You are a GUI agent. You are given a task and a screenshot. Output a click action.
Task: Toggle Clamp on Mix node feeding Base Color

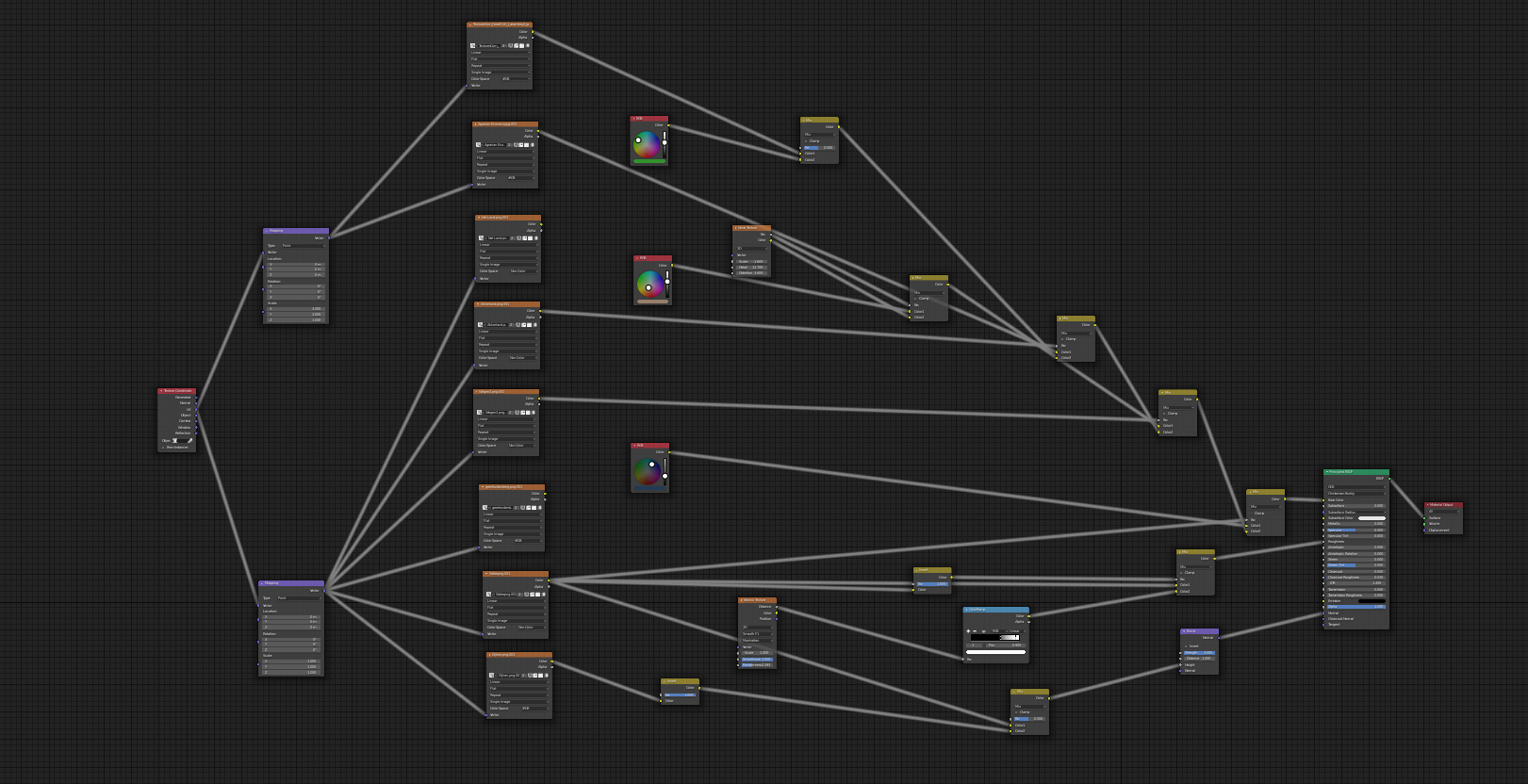(x=1251, y=513)
